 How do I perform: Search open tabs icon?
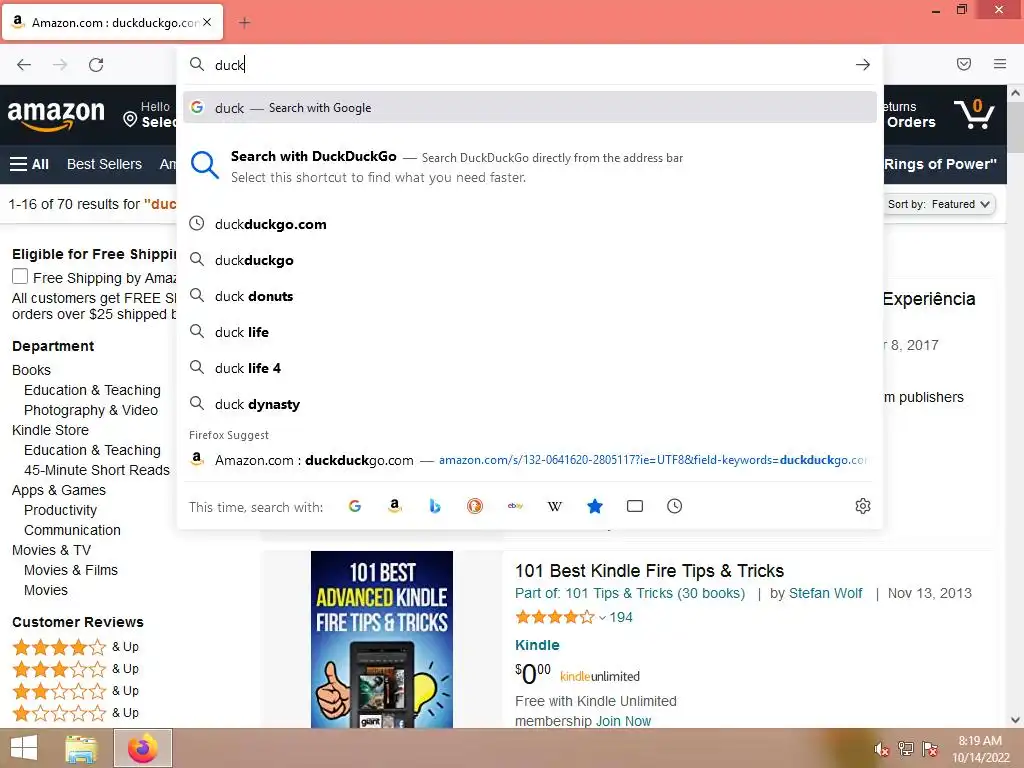tap(635, 506)
